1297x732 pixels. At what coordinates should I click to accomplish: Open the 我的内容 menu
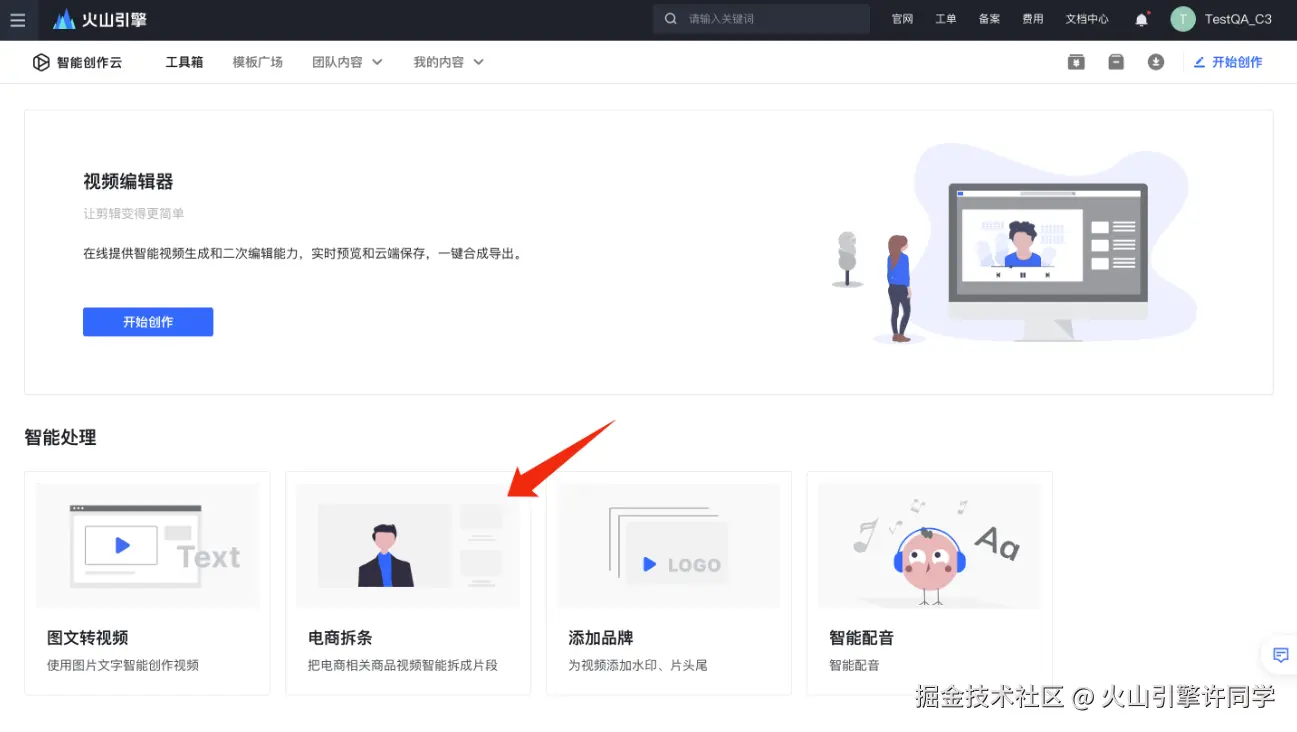tap(439, 62)
